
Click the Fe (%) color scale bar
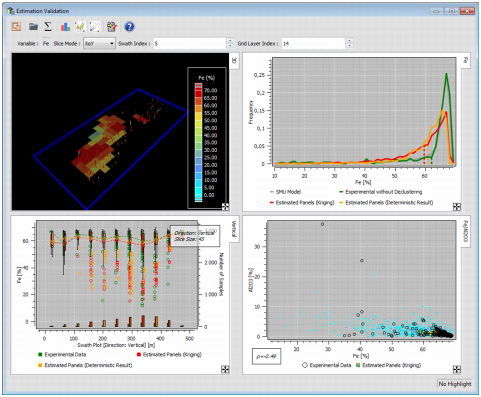click(198, 143)
